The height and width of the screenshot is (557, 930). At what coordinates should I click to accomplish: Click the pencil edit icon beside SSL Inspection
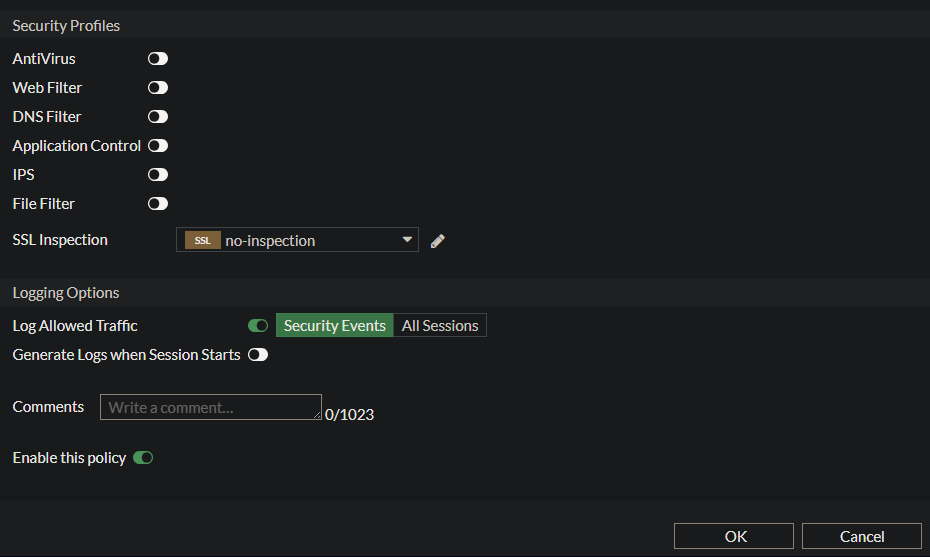(x=437, y=241)
